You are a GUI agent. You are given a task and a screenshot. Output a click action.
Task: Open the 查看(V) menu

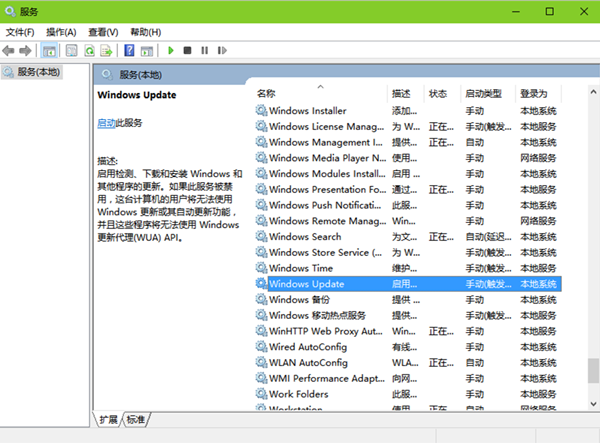(x=103, y=32)
